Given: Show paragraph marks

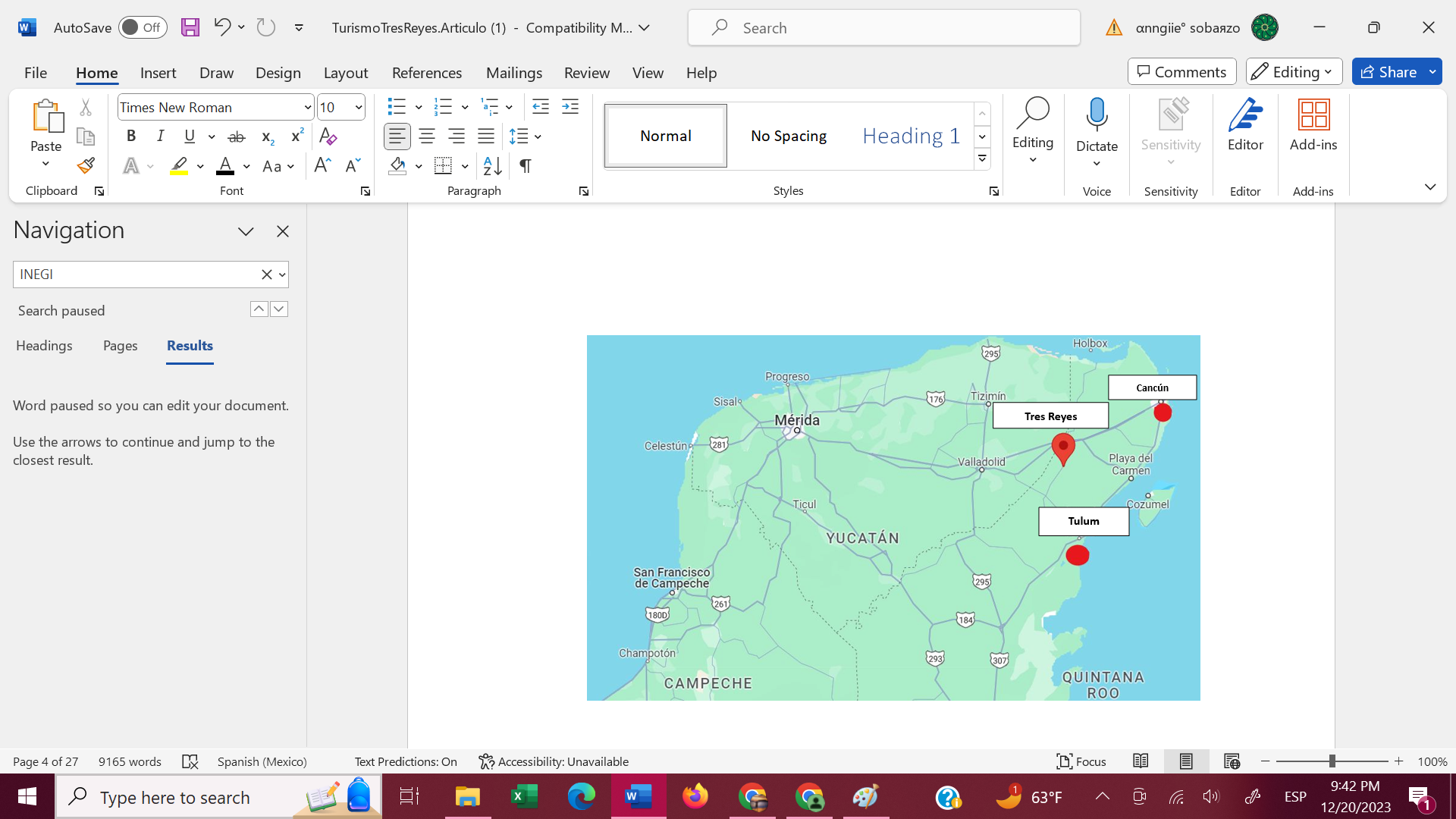Looking at the screenshot, I should [526, 166].
